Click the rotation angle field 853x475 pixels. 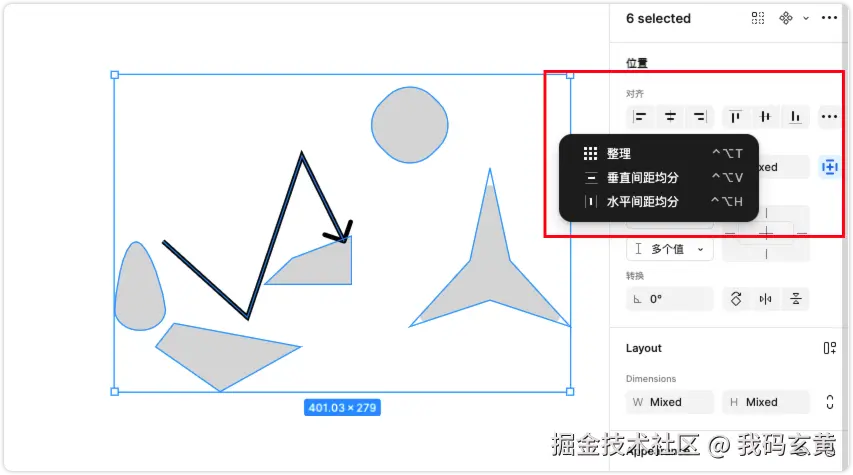(x=670, y=299)
